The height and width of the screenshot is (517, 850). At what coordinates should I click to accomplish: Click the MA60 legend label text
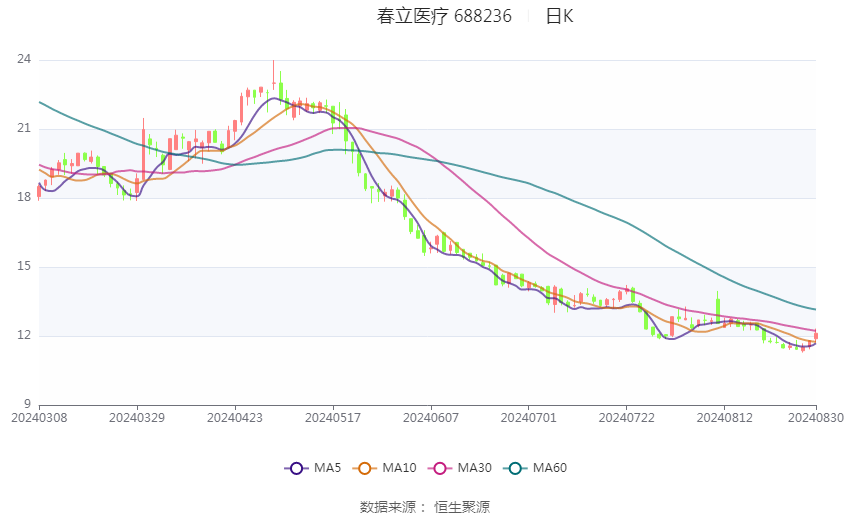550,468
